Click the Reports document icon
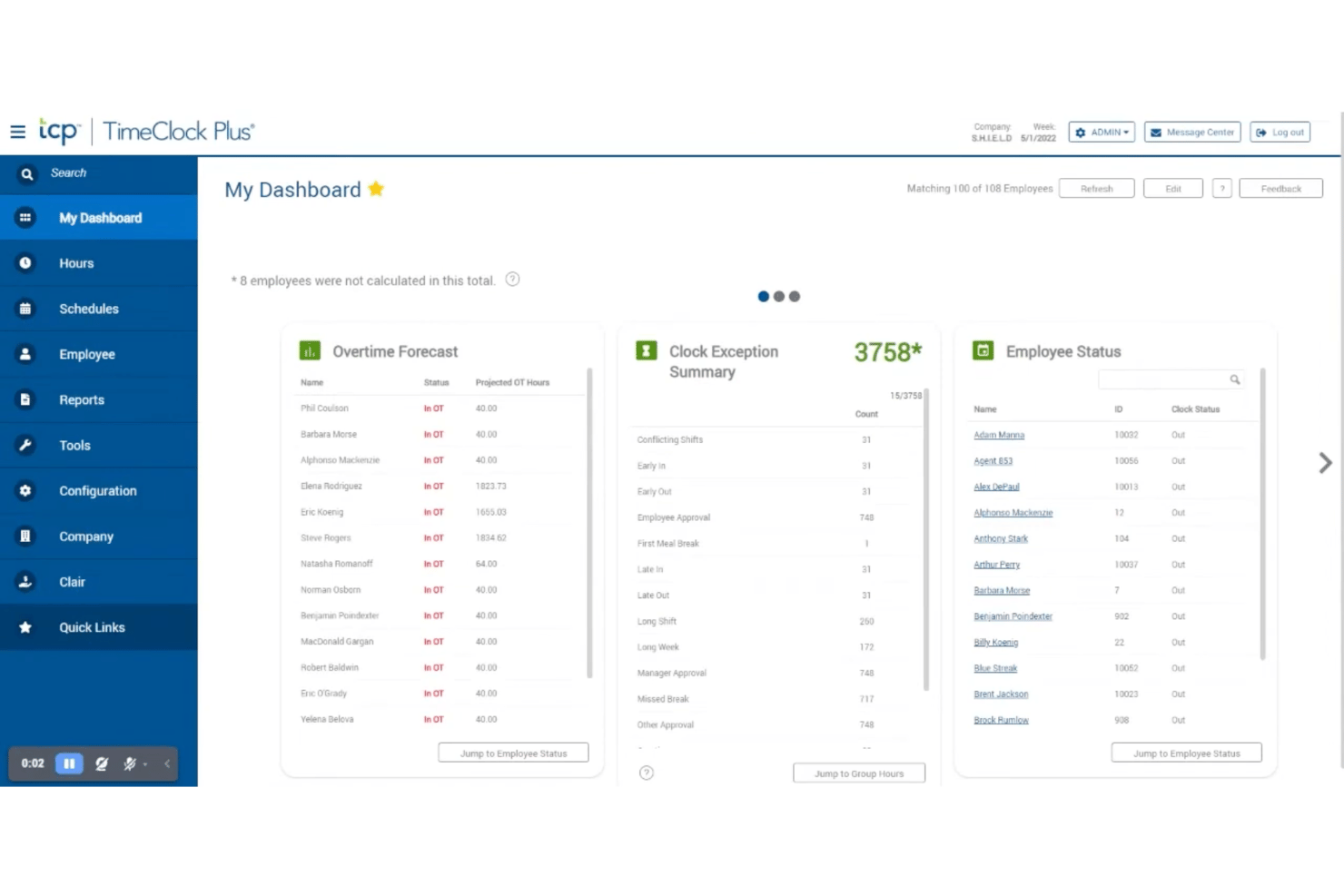1344x896 pixels. pos(25,399)
